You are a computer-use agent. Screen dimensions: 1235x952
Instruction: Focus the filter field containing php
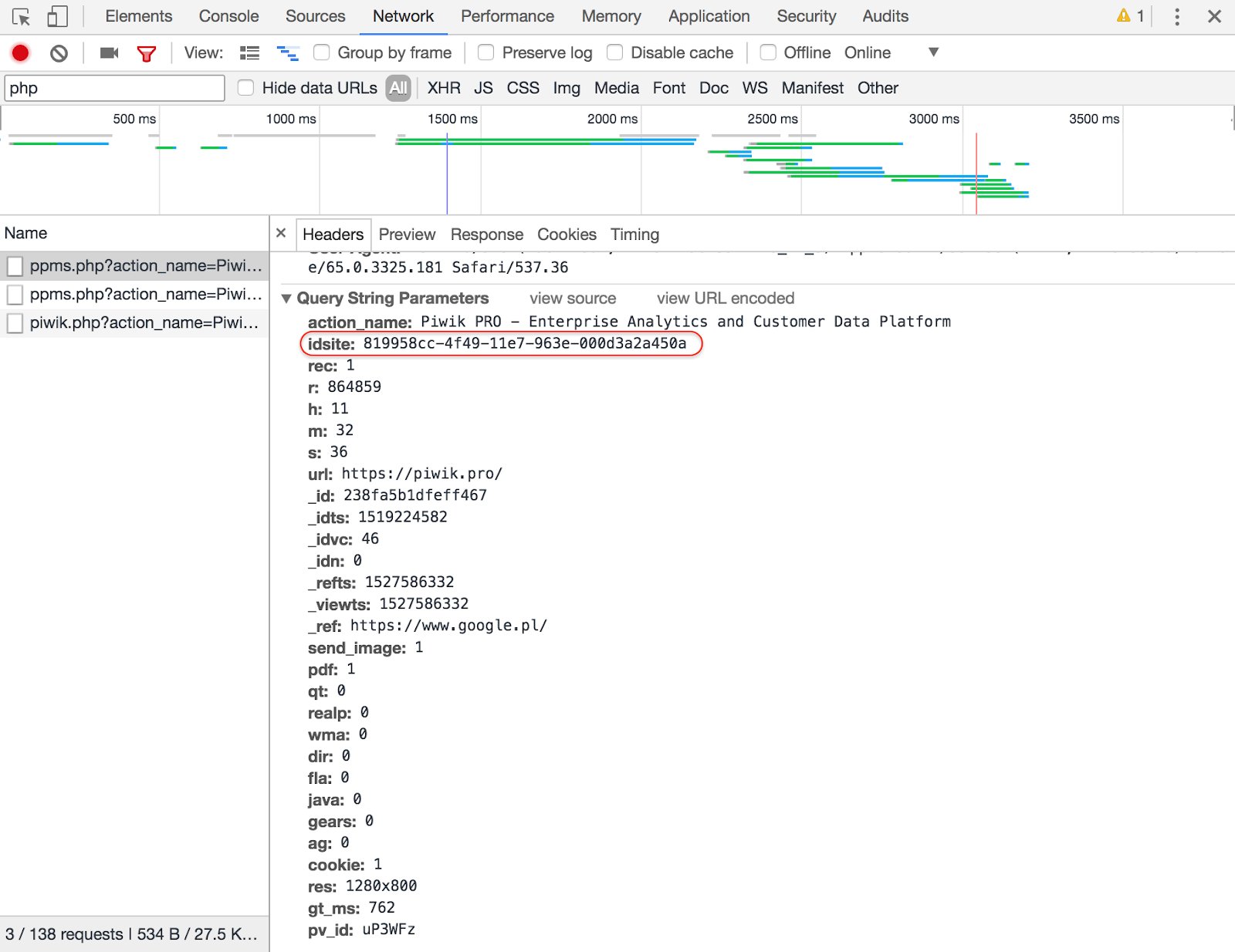click(115, 88)
